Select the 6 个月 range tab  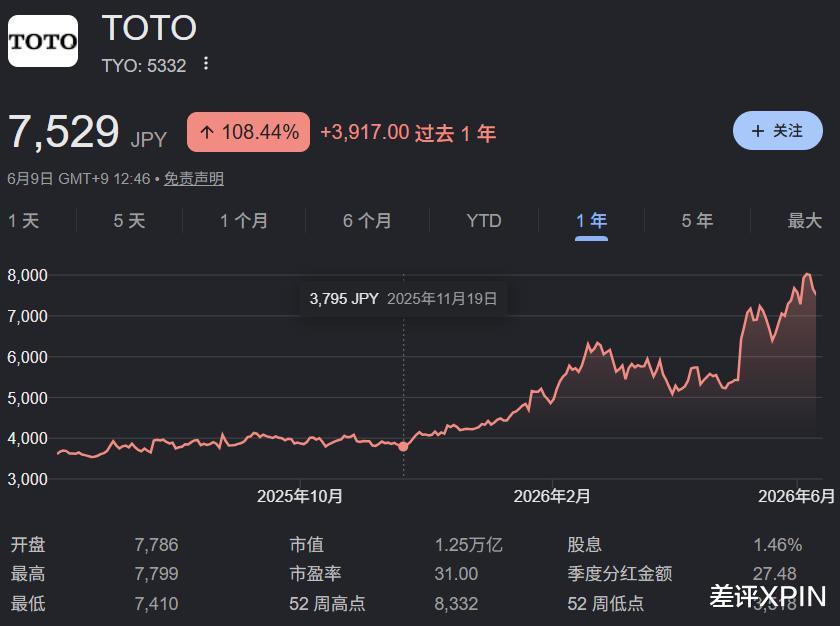click(367, 221)
